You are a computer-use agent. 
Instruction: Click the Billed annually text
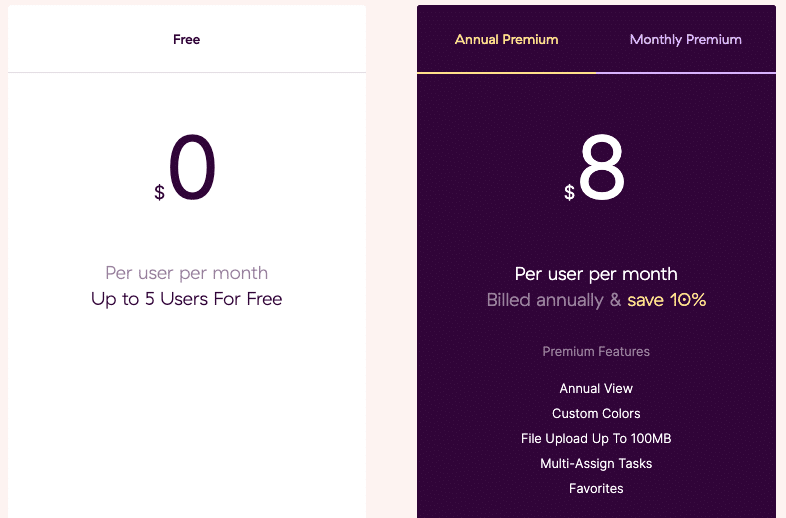[545, 300]
